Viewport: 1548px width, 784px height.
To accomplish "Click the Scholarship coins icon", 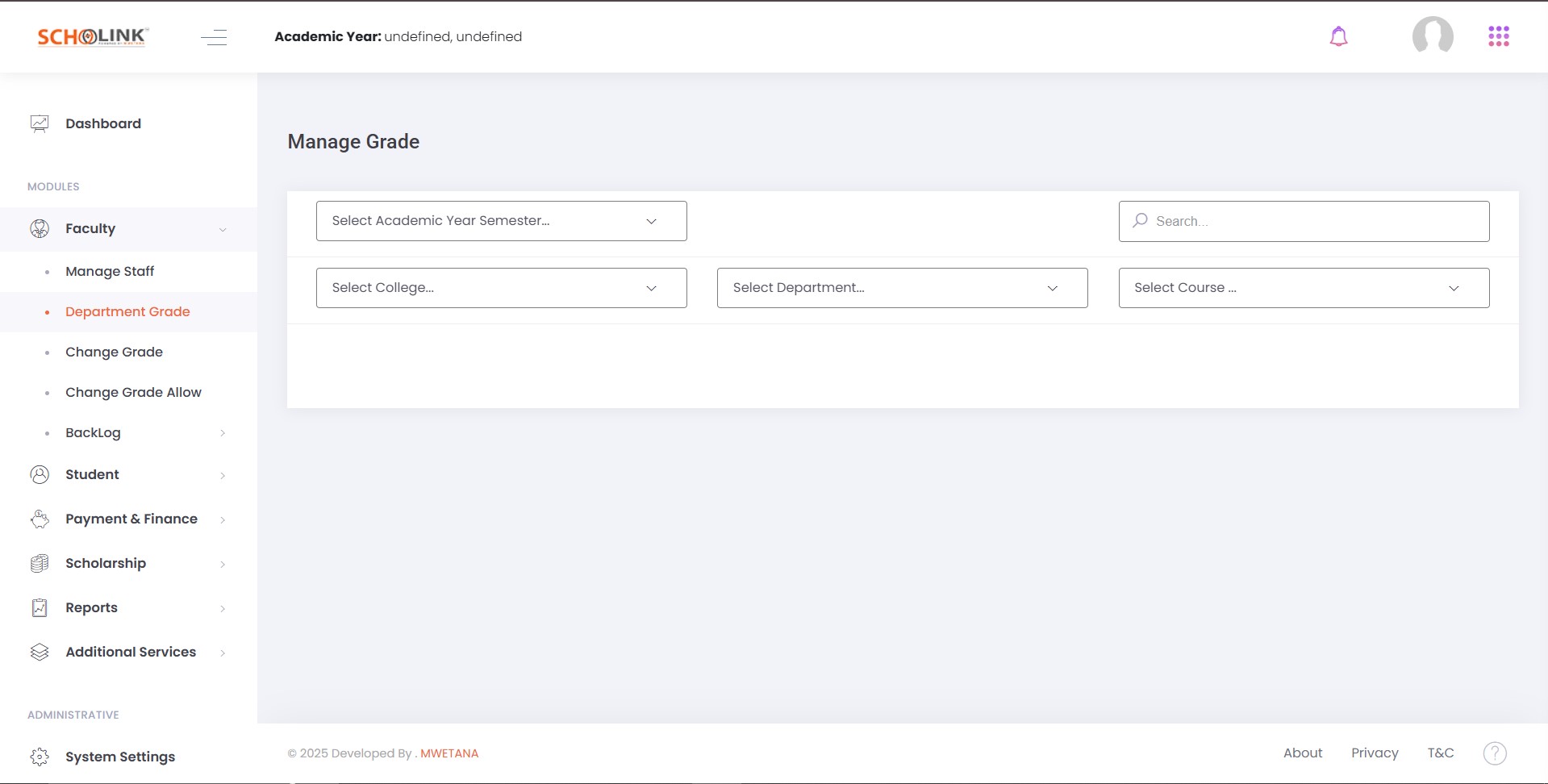I will pyautogui.click(x=40, y=563).
